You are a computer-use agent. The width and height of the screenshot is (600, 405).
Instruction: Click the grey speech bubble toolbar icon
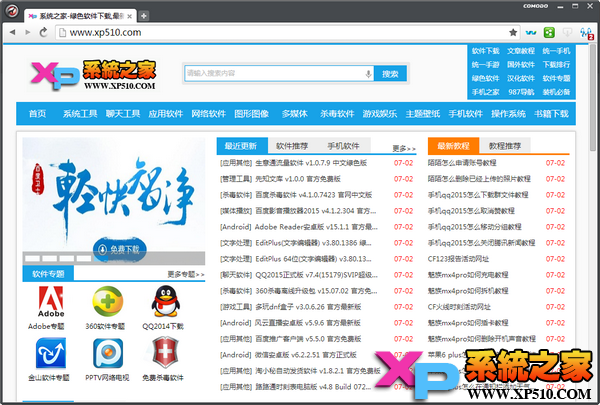567,33
